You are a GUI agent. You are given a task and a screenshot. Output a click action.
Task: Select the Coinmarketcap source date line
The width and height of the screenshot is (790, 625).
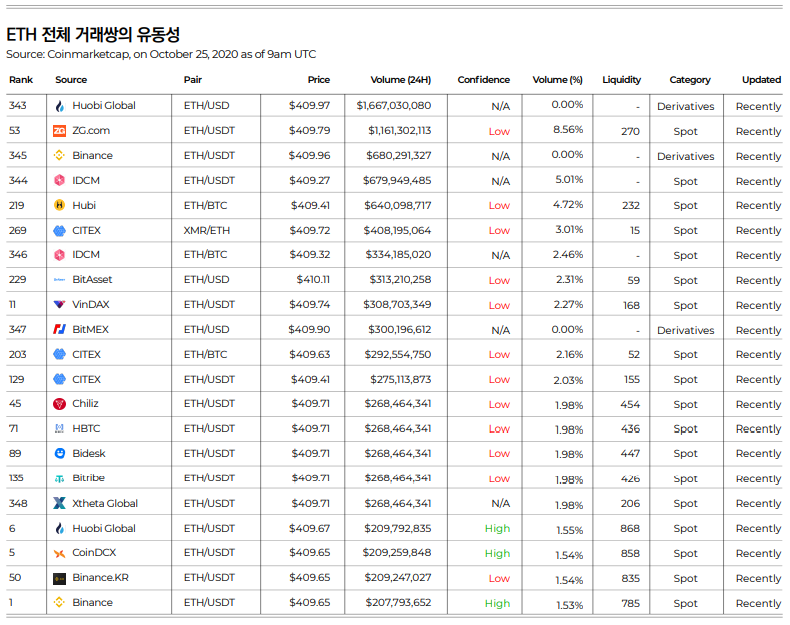coord(161,54)
